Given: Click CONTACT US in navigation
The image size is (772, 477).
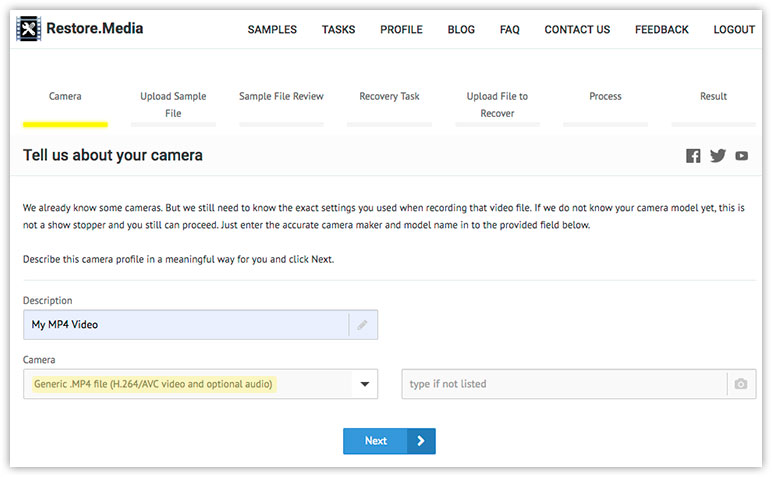Looking at the screenshot, I should click(577, 30).
